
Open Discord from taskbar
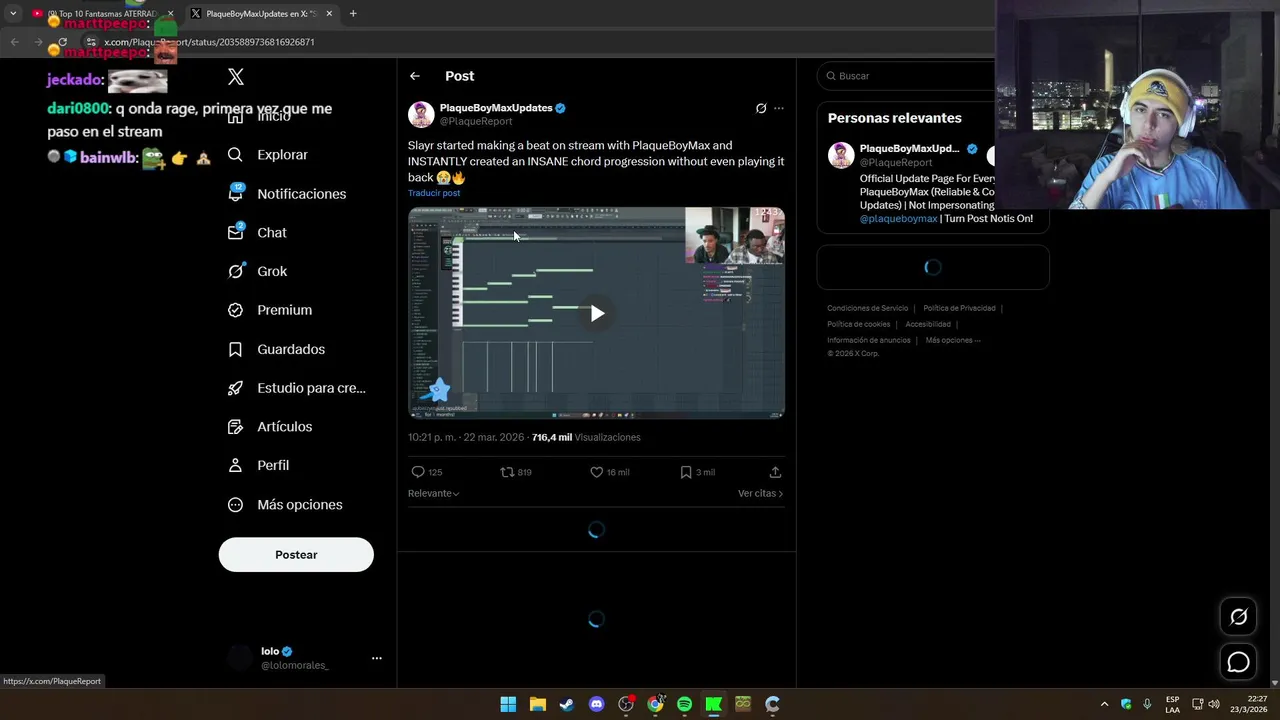pos(596,704)
